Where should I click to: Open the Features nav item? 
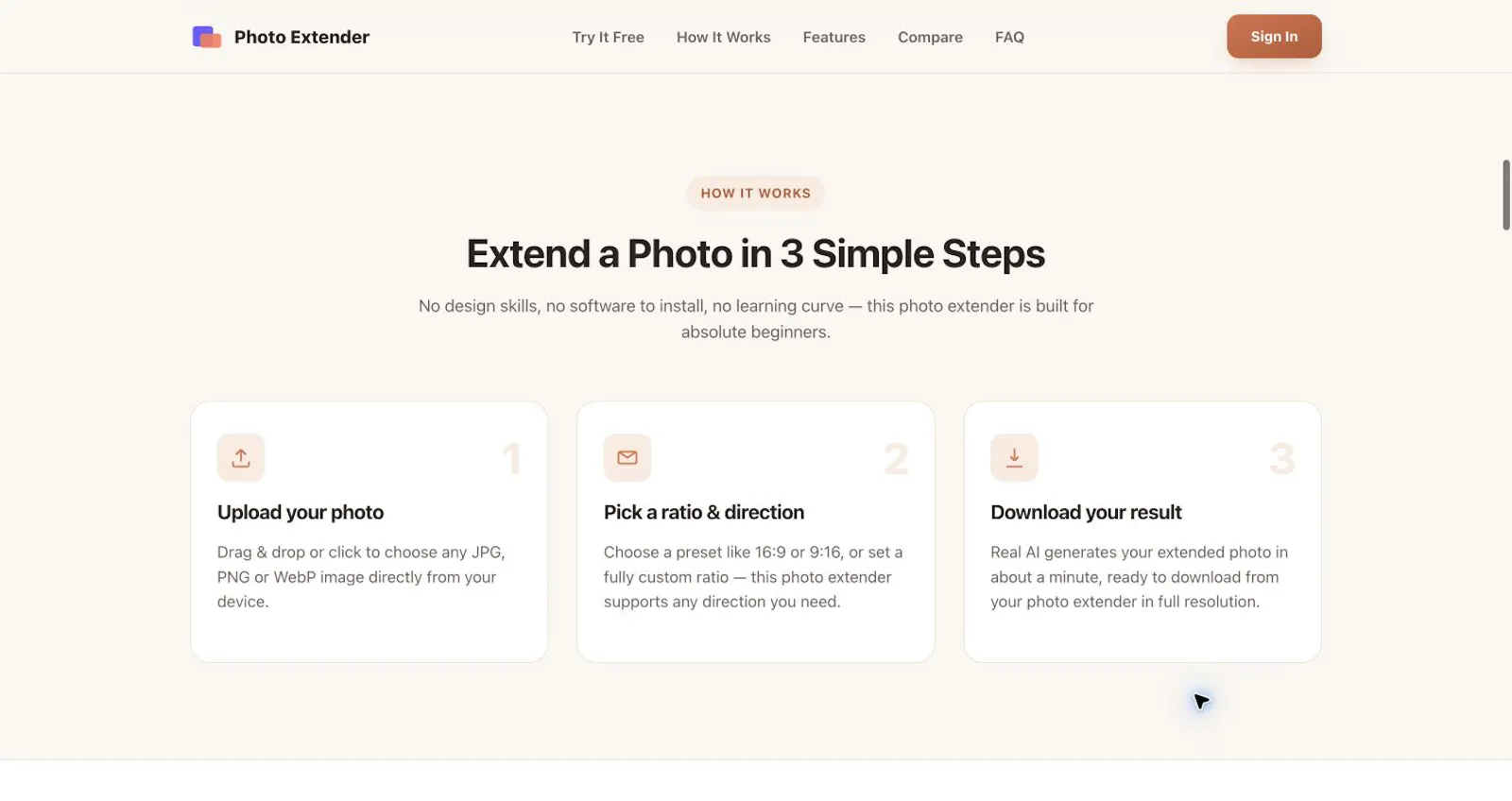pyautogui.click(x=834, y=37)
